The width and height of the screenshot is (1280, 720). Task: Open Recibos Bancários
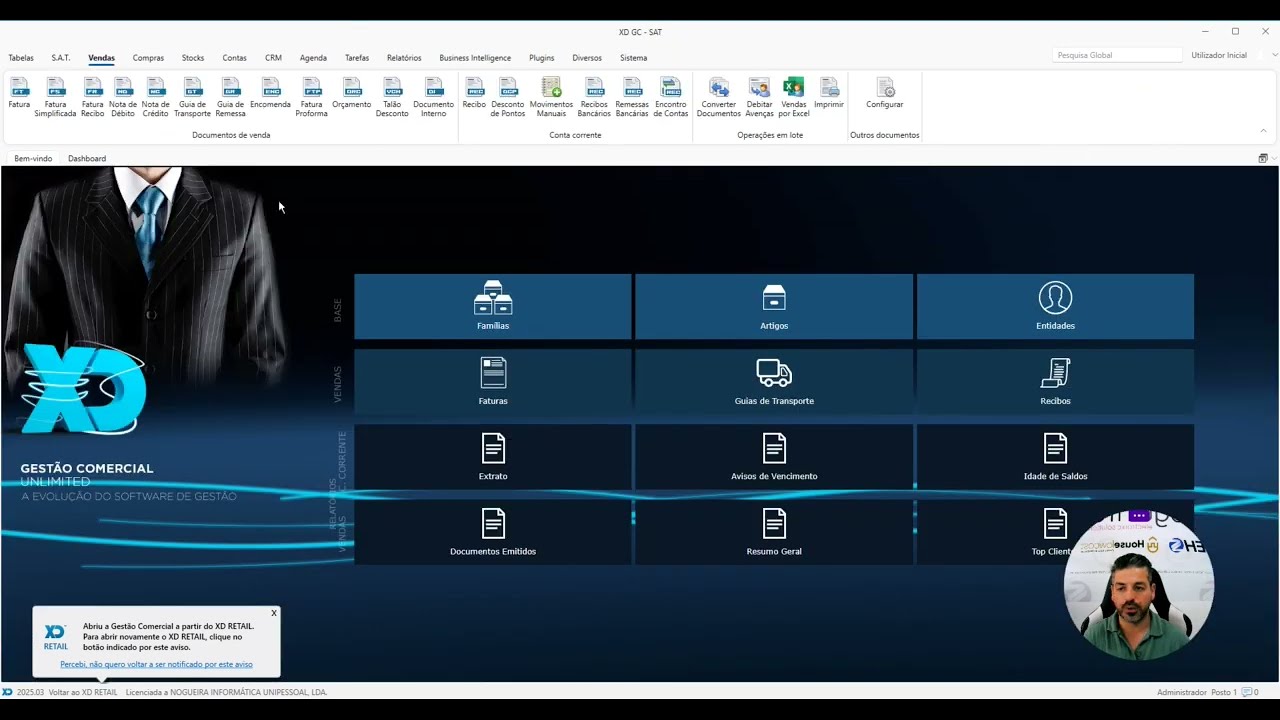pyautogui.click(x=594, y=97)
